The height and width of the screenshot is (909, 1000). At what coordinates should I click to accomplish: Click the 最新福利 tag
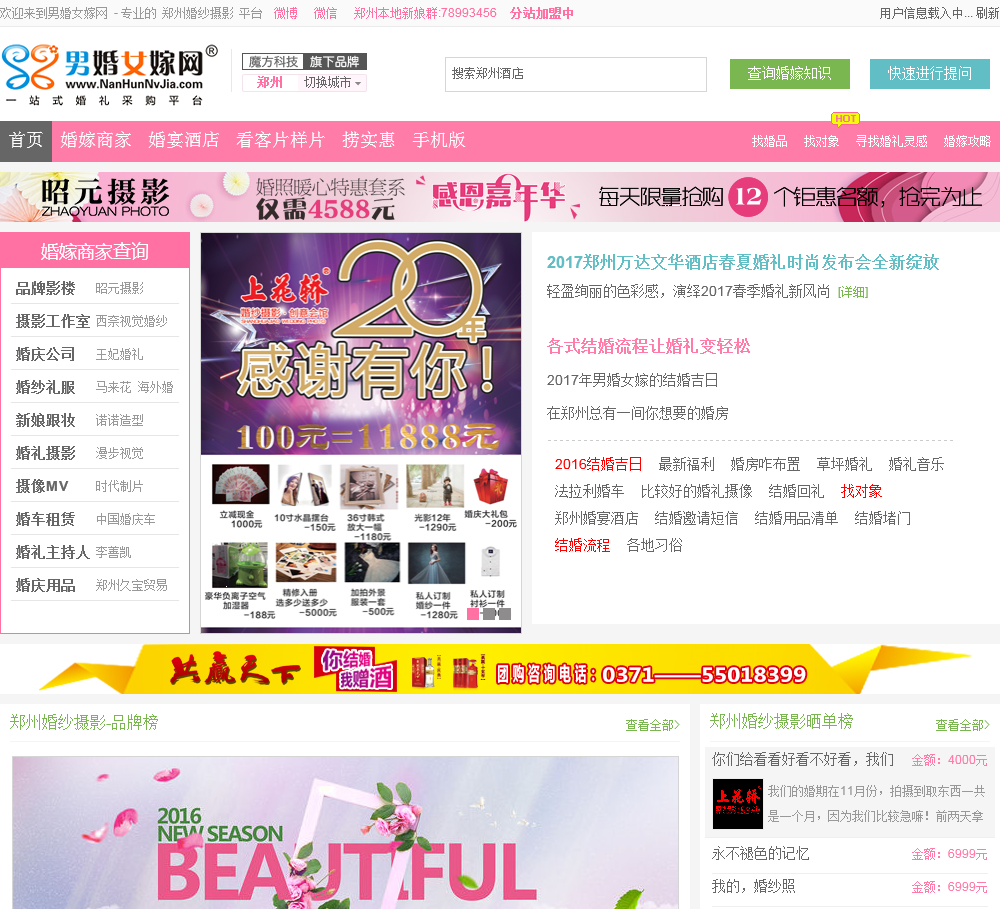pyautogui.click(x=686, y=464)
